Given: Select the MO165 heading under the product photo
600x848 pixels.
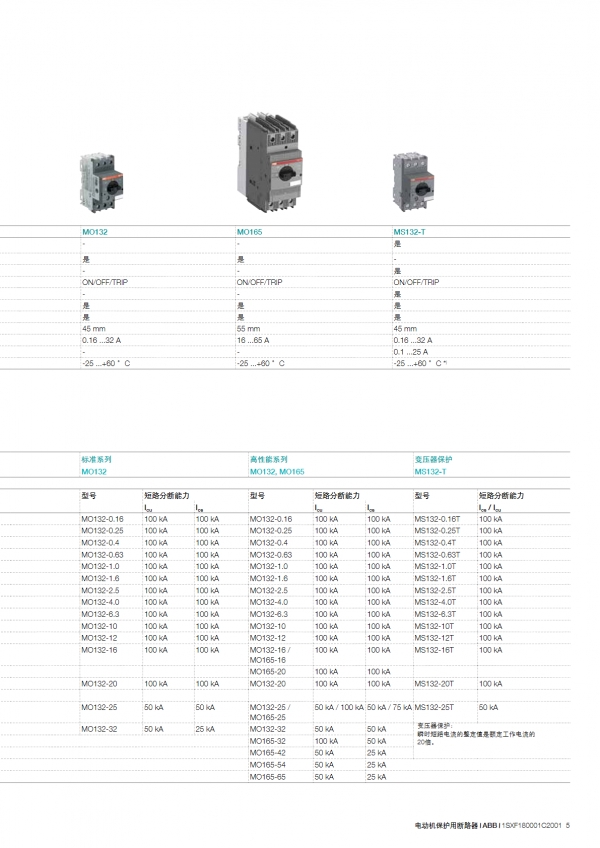Looking at the screenshot, I should coord(249,232).
